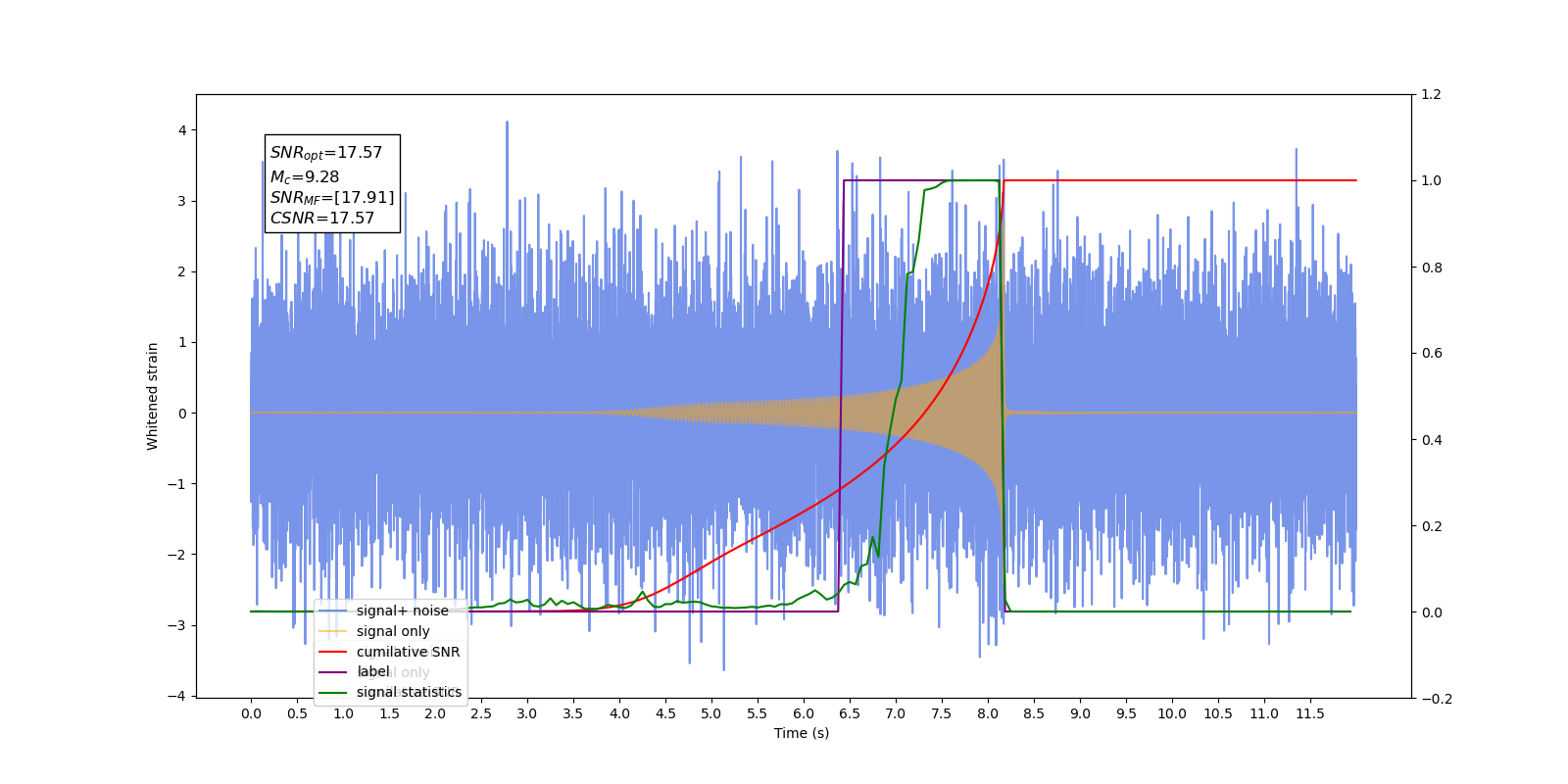The image size is (1568, 784).
Task: Click the 'cumilative SNR' legend label
Action: [x=408, y=652]
